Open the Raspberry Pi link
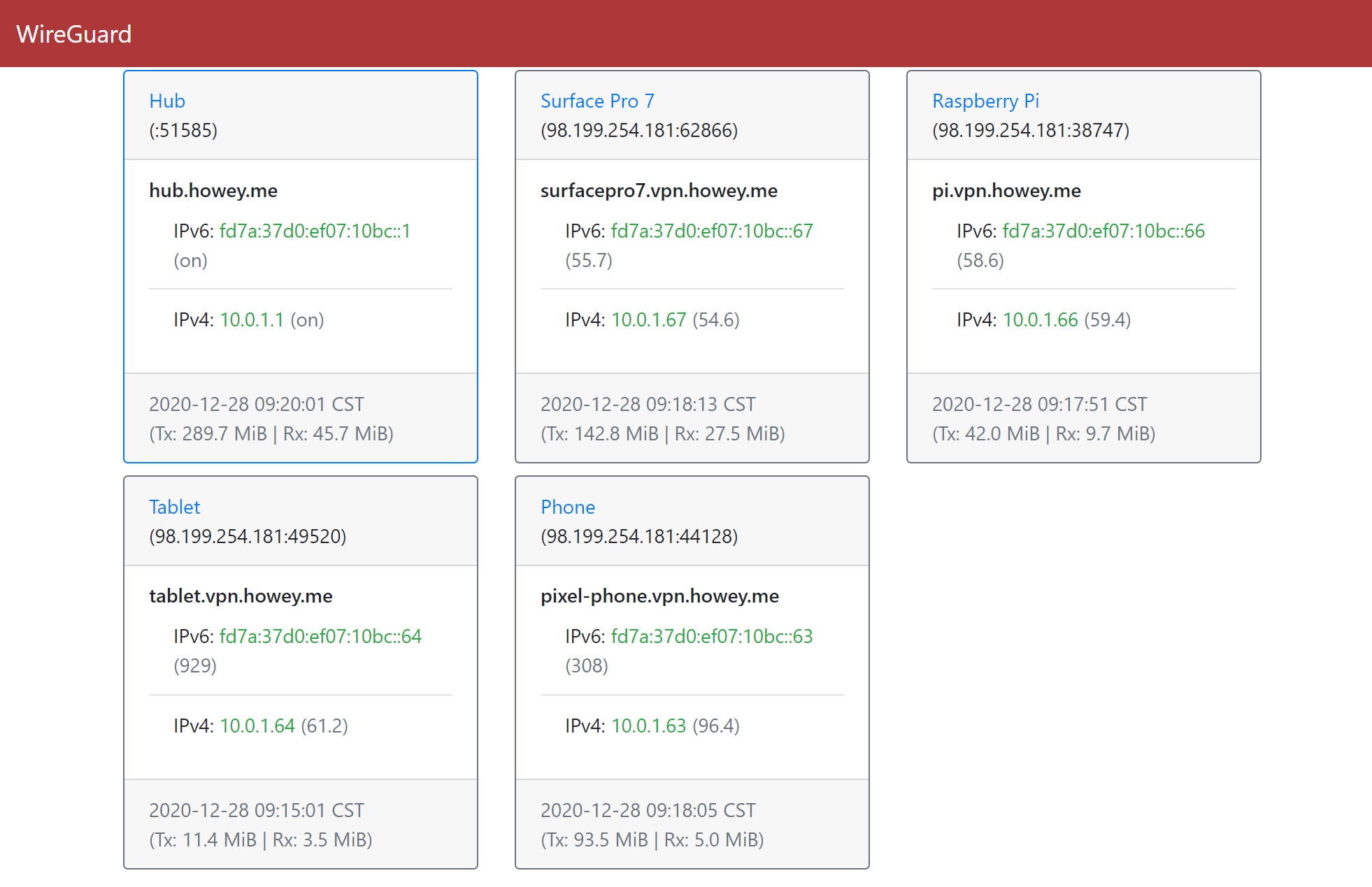Viewport: 1372px width, 887px height. pyautogui.click(x=985, y=101)
